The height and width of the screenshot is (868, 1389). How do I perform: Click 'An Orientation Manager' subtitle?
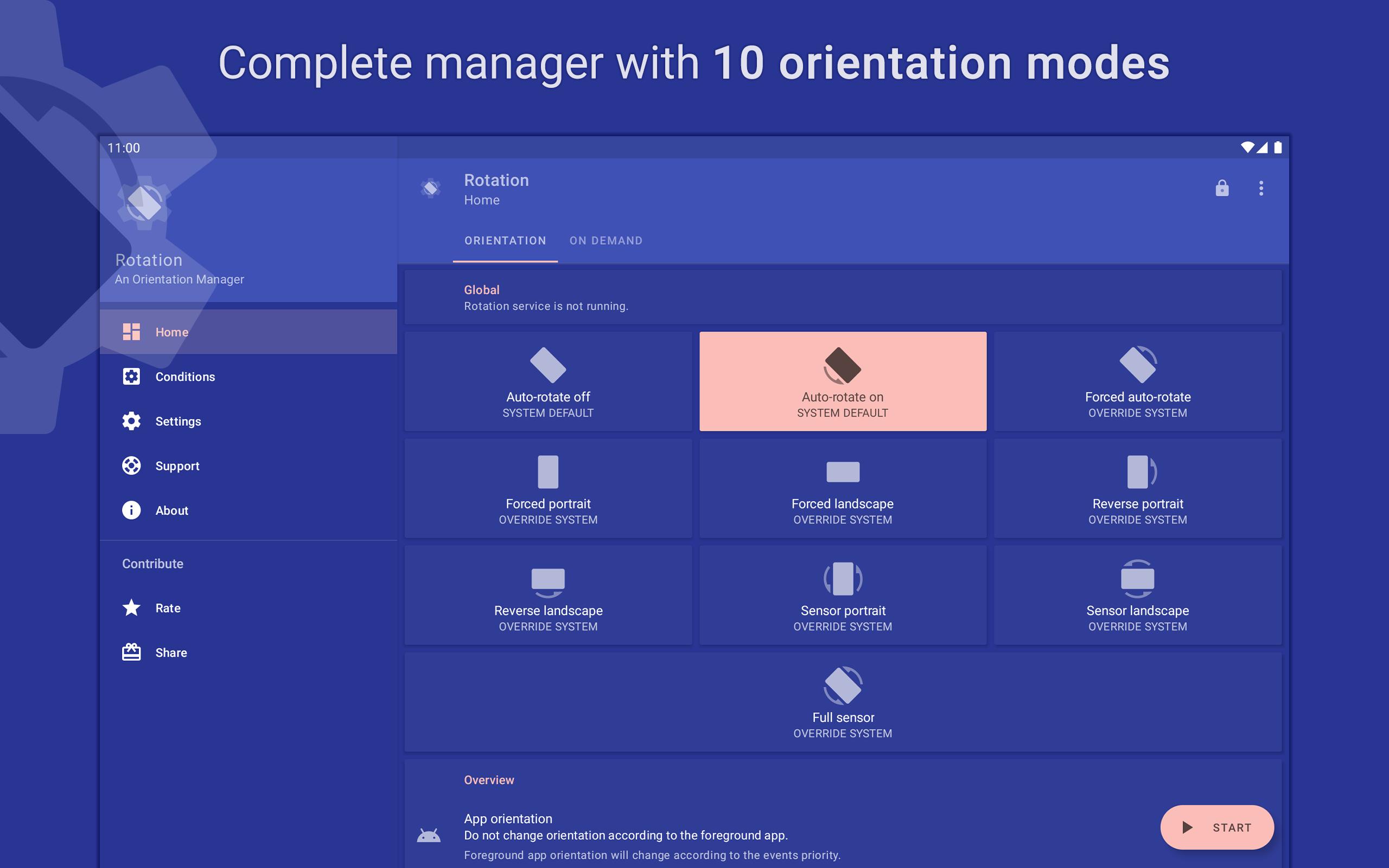pyautogui.click(x=179, y=279)
